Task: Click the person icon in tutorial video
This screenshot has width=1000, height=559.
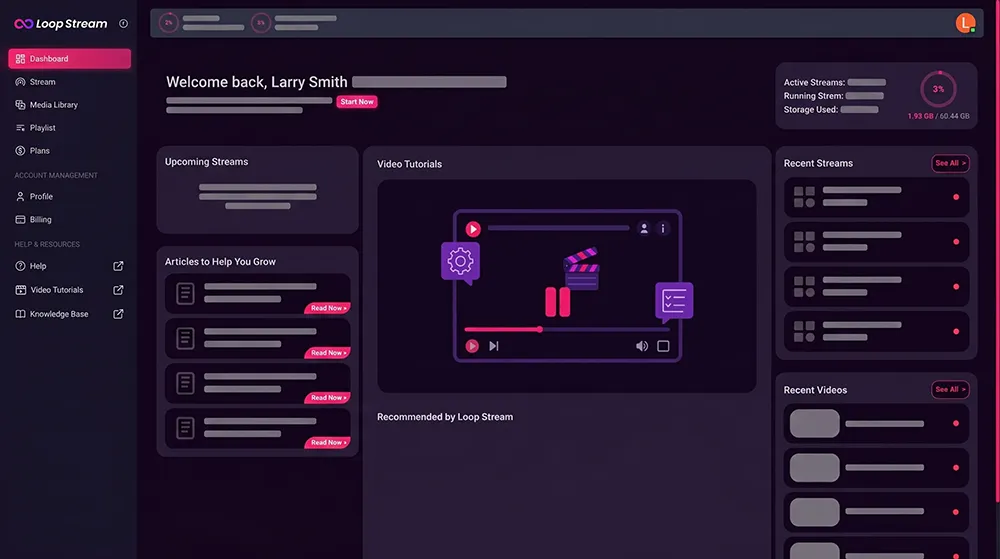Action: click(643, 228)
